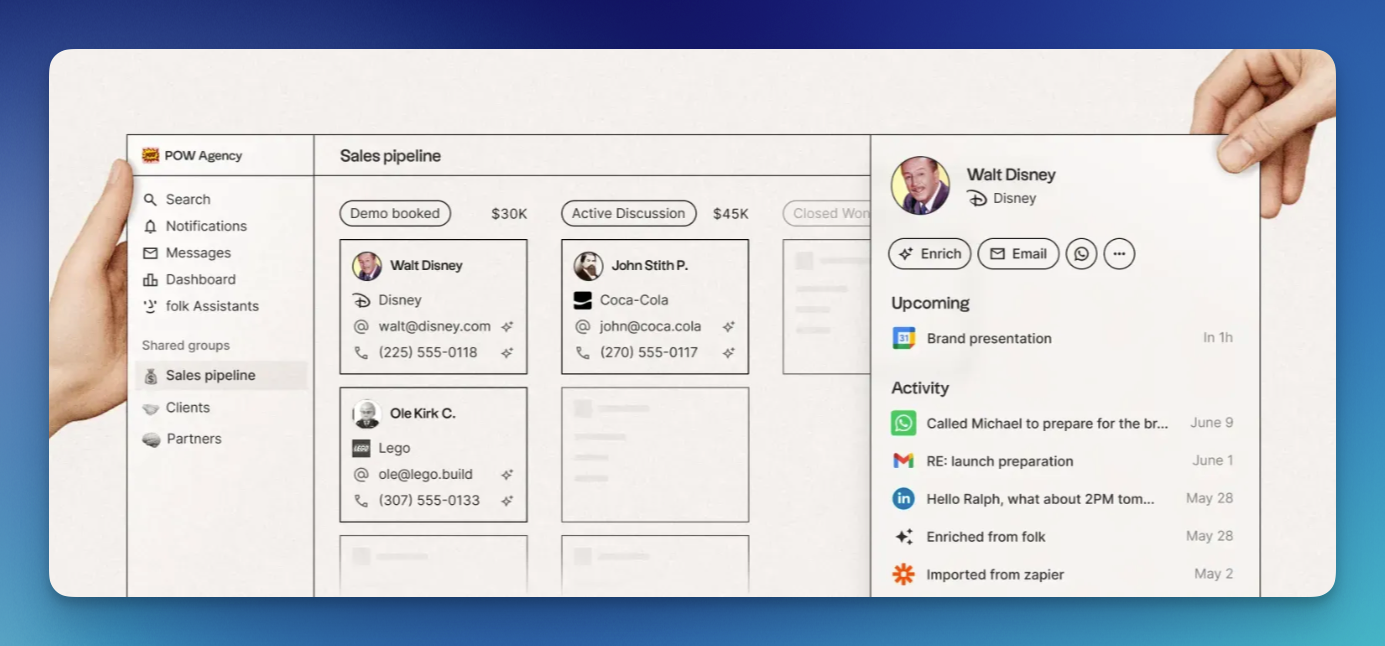The height and width of the screenshot is (646, 1385).
Task: Click sparkle enrich icon beside walt@disney.com
Action: pos(507,326)
